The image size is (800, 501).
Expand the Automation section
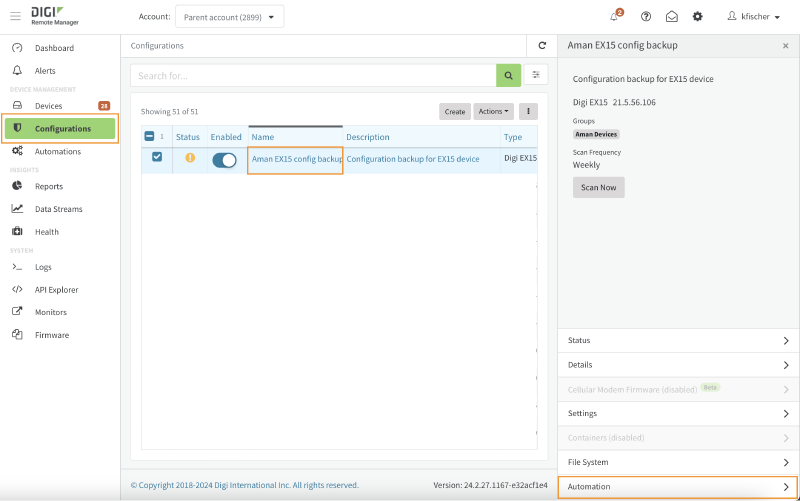pyautogui.click(x=678, y=487)
